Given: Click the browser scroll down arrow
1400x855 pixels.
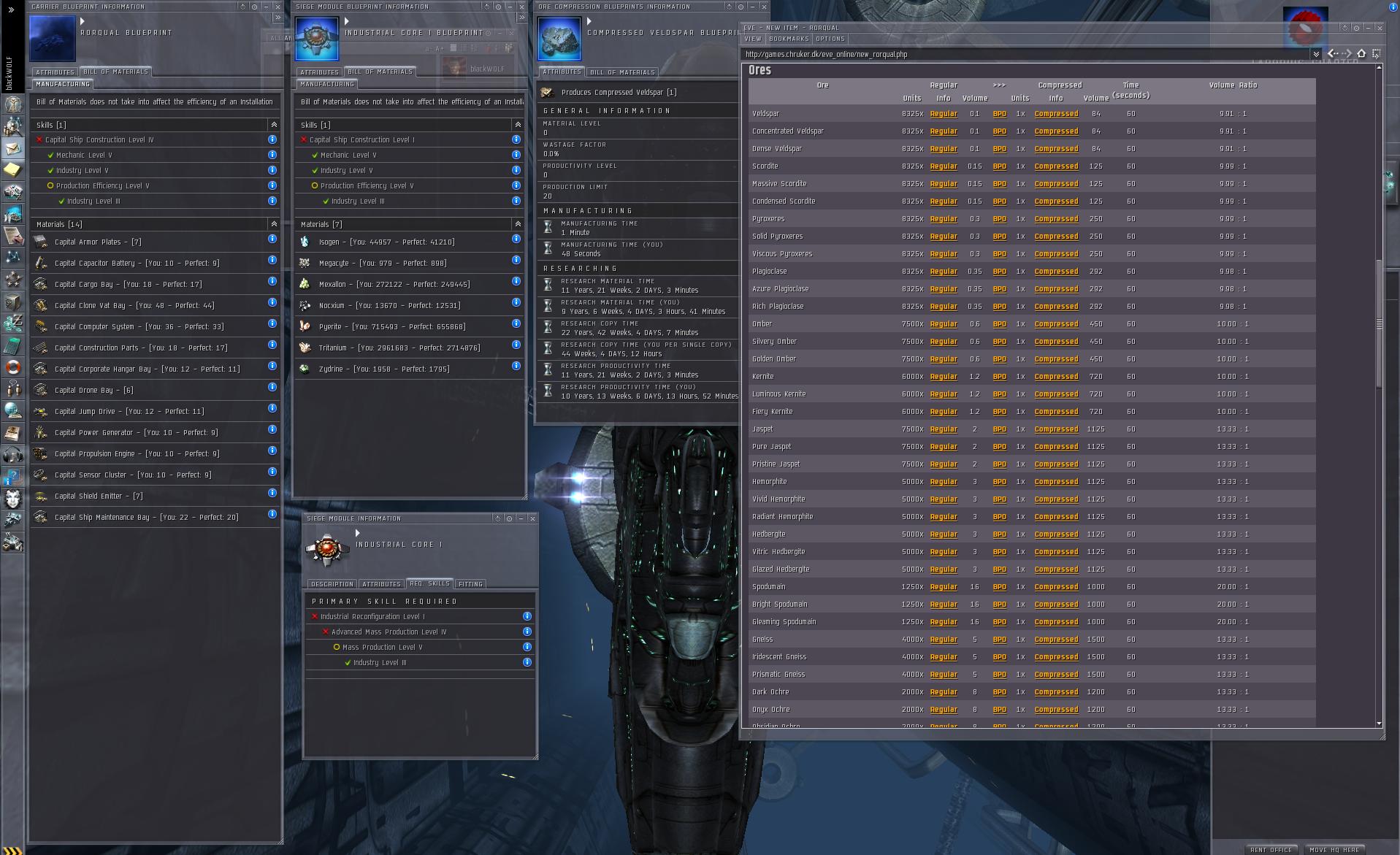Looking at the screenshot, I should [x=1379, y=724].
